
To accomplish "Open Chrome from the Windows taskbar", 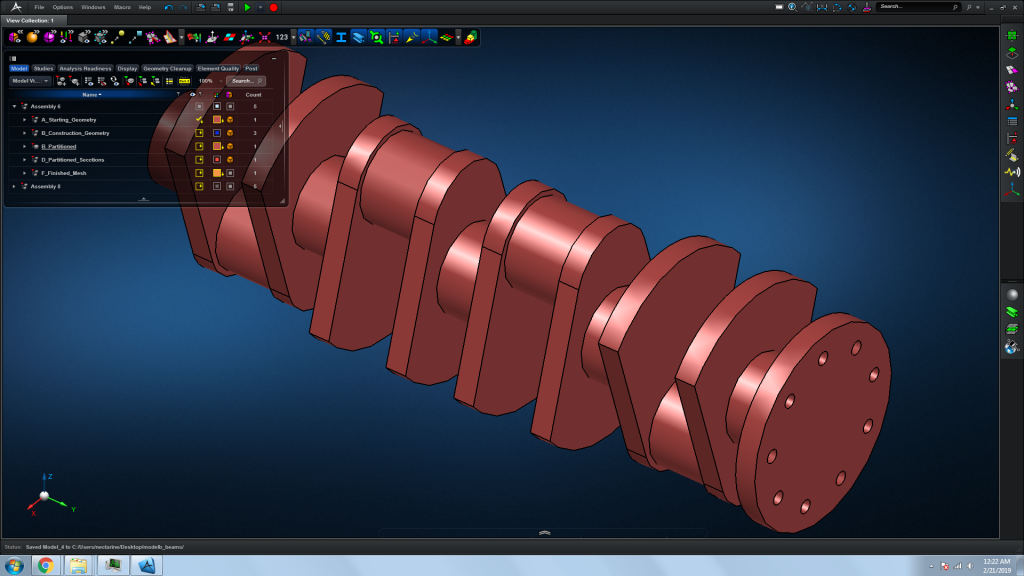I will 46,566.
